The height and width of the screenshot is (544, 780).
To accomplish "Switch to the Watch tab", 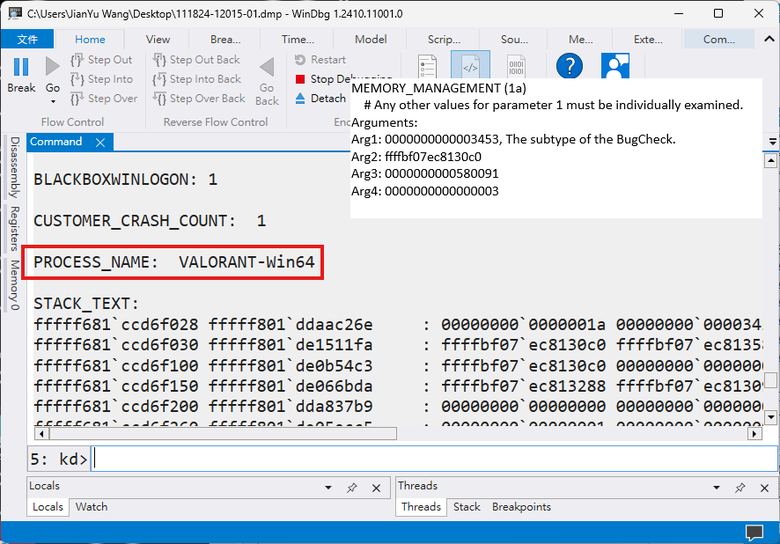I will (x=91, y=507).
